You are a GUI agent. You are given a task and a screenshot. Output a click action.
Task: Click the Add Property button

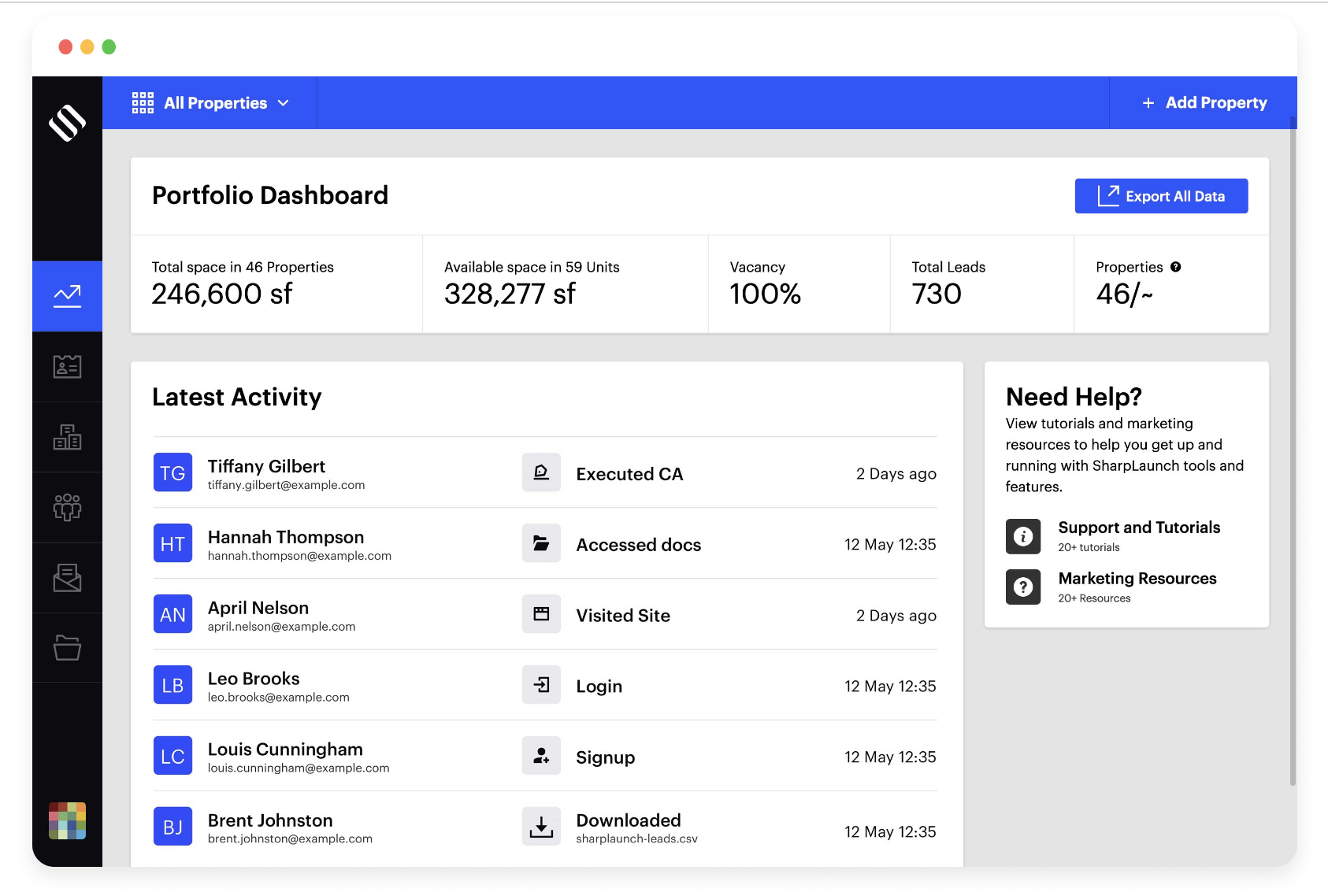click(1204, 103)
